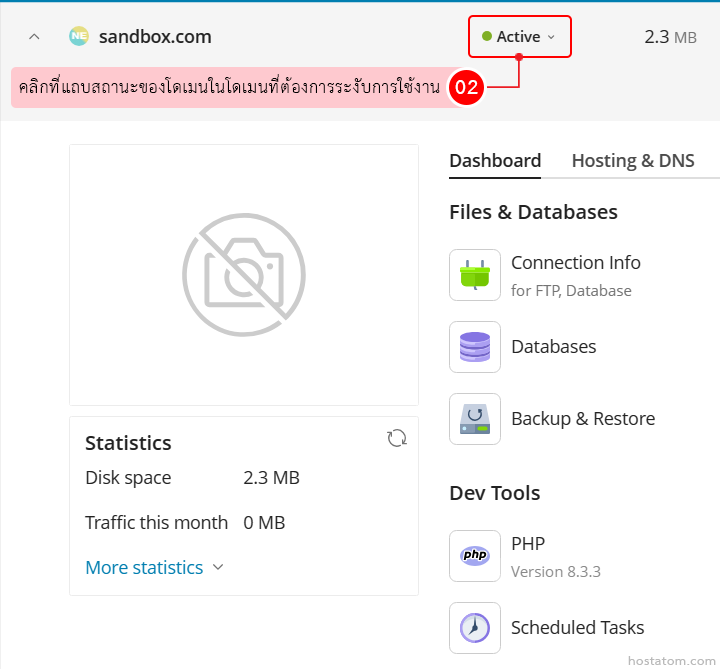Open the Connection Info text link
This screenshot has height=669, width=720.
pos(575,263)
